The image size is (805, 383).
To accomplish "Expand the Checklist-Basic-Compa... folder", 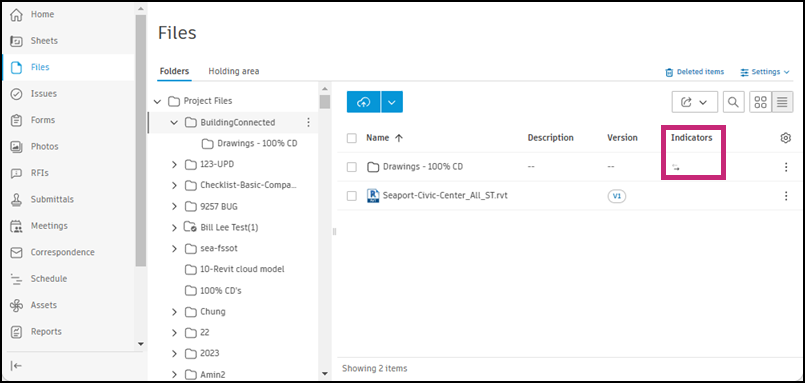I will (174, 185).
